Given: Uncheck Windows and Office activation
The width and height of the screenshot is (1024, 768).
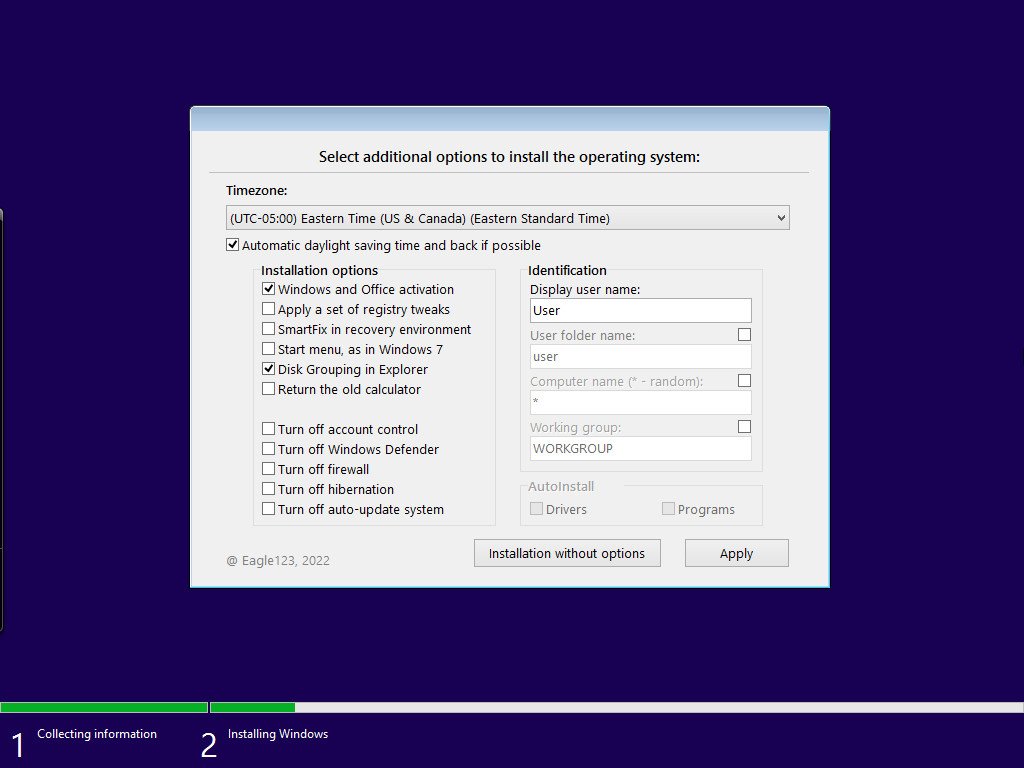Looking at the screenshot, I should [268, 289].
